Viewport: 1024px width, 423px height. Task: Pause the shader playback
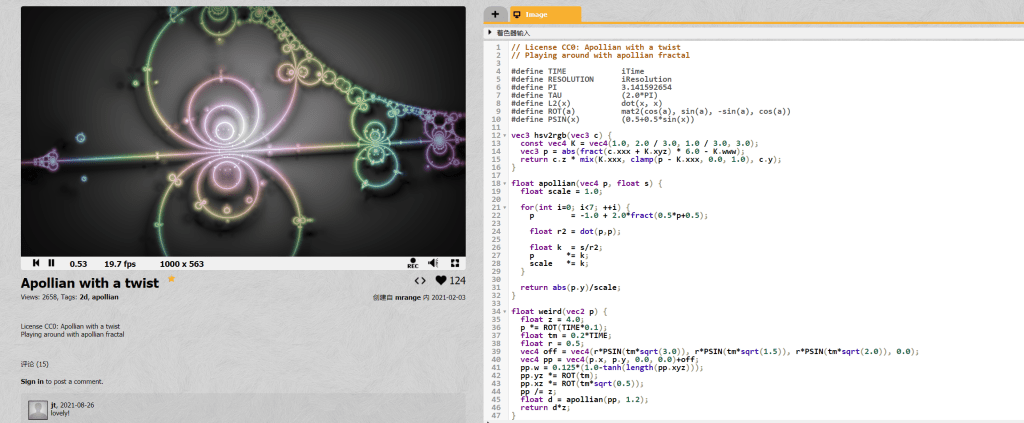51,264
